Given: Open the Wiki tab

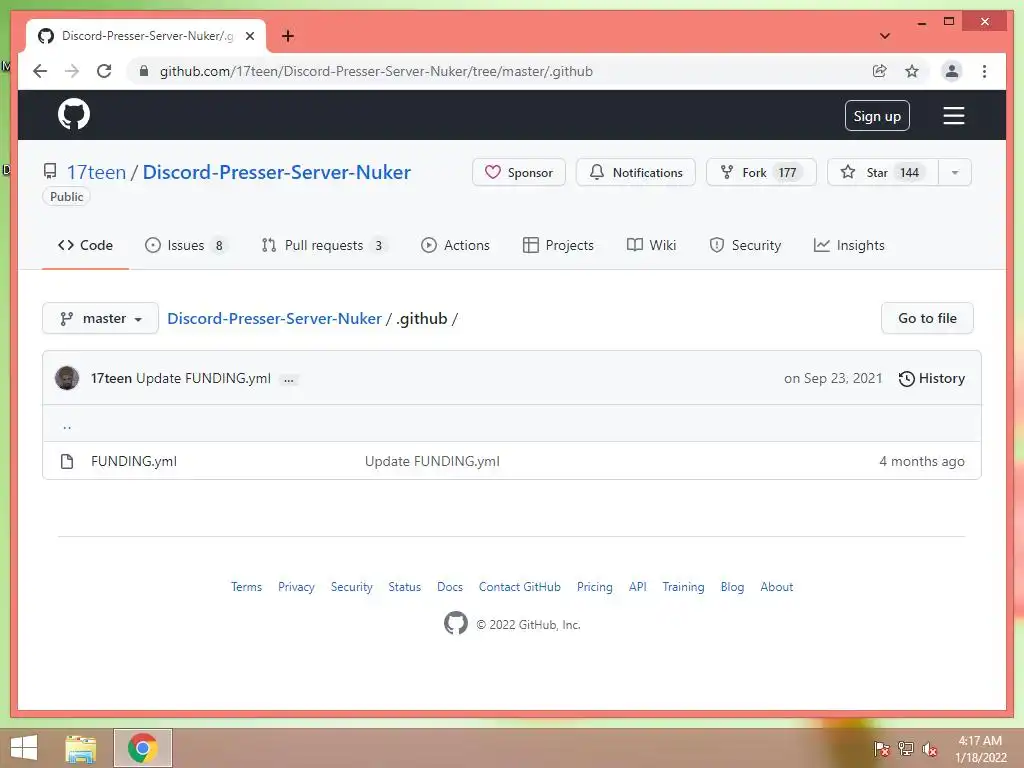Looking at the screenshot, I should 652,245.
